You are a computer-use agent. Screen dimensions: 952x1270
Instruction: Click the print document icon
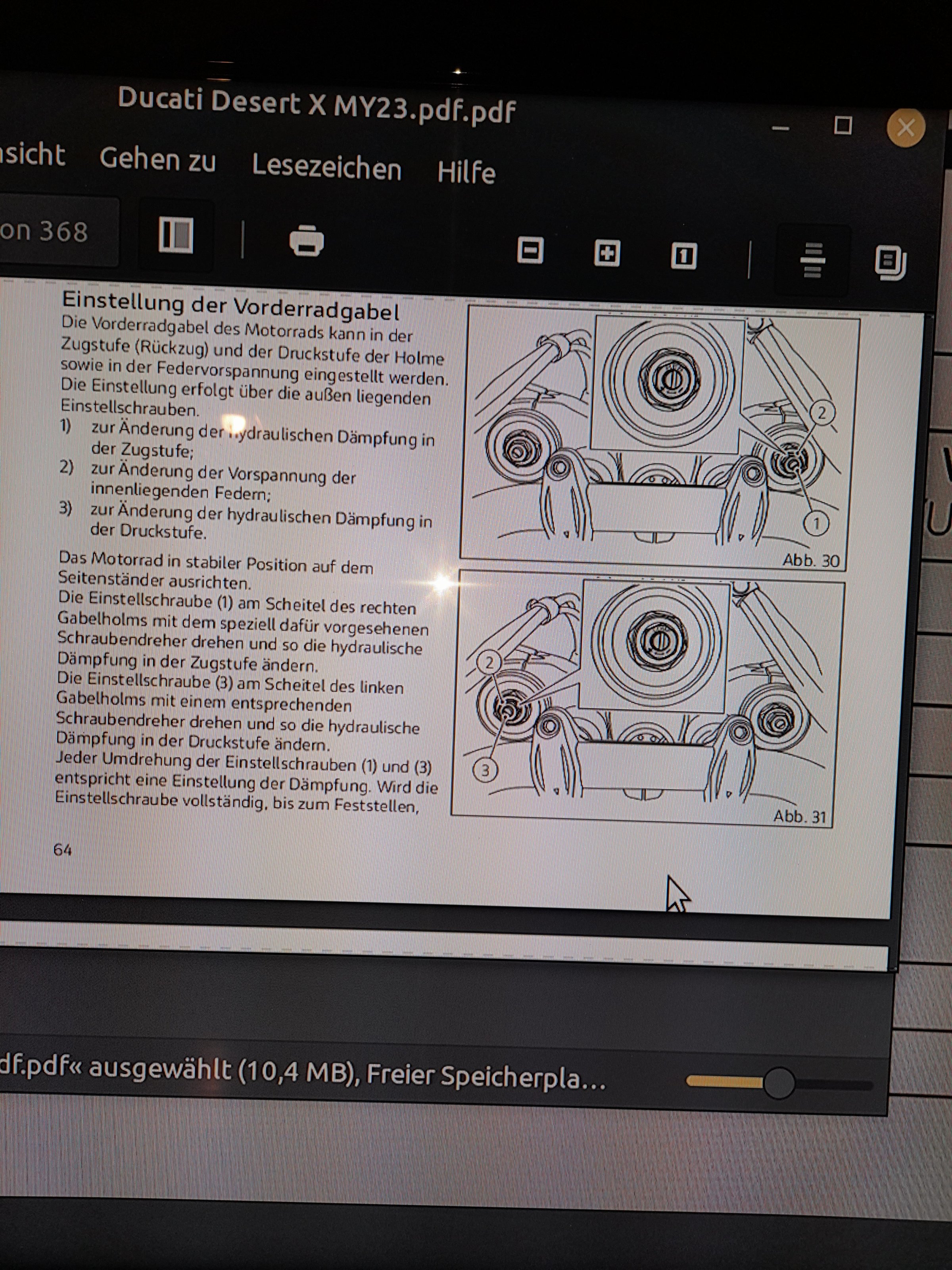click(307, 240)
